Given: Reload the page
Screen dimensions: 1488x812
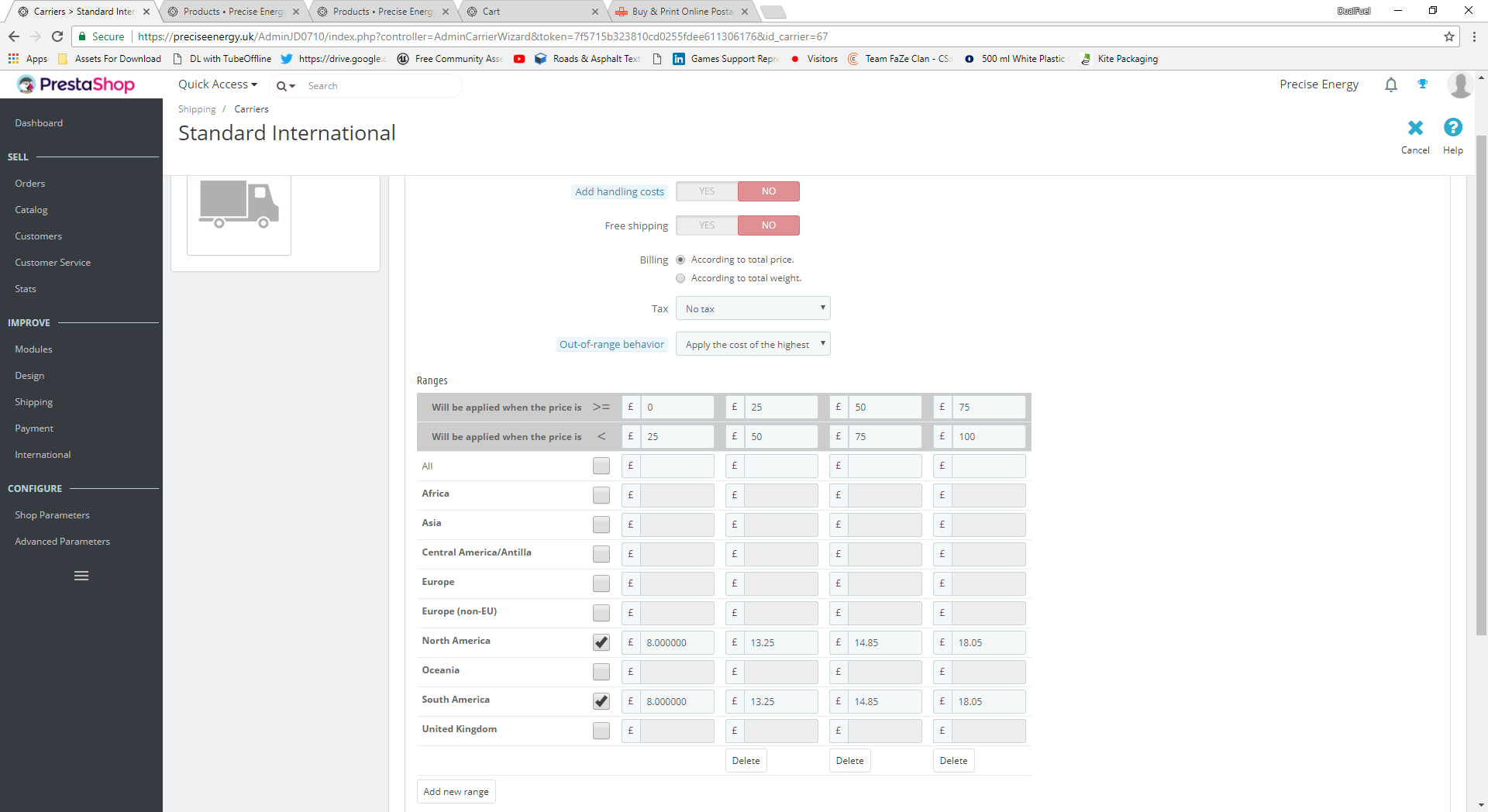Looking at the screenshot, I should tap(57, 36).
